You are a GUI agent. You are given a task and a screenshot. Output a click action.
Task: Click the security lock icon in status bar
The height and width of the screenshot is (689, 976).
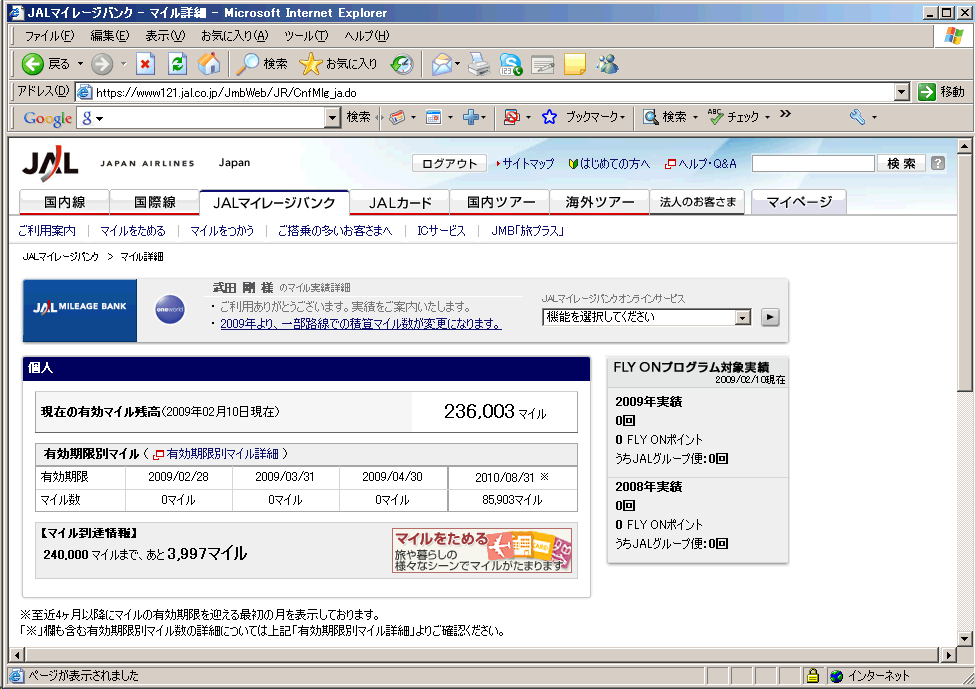pos(812,675)
